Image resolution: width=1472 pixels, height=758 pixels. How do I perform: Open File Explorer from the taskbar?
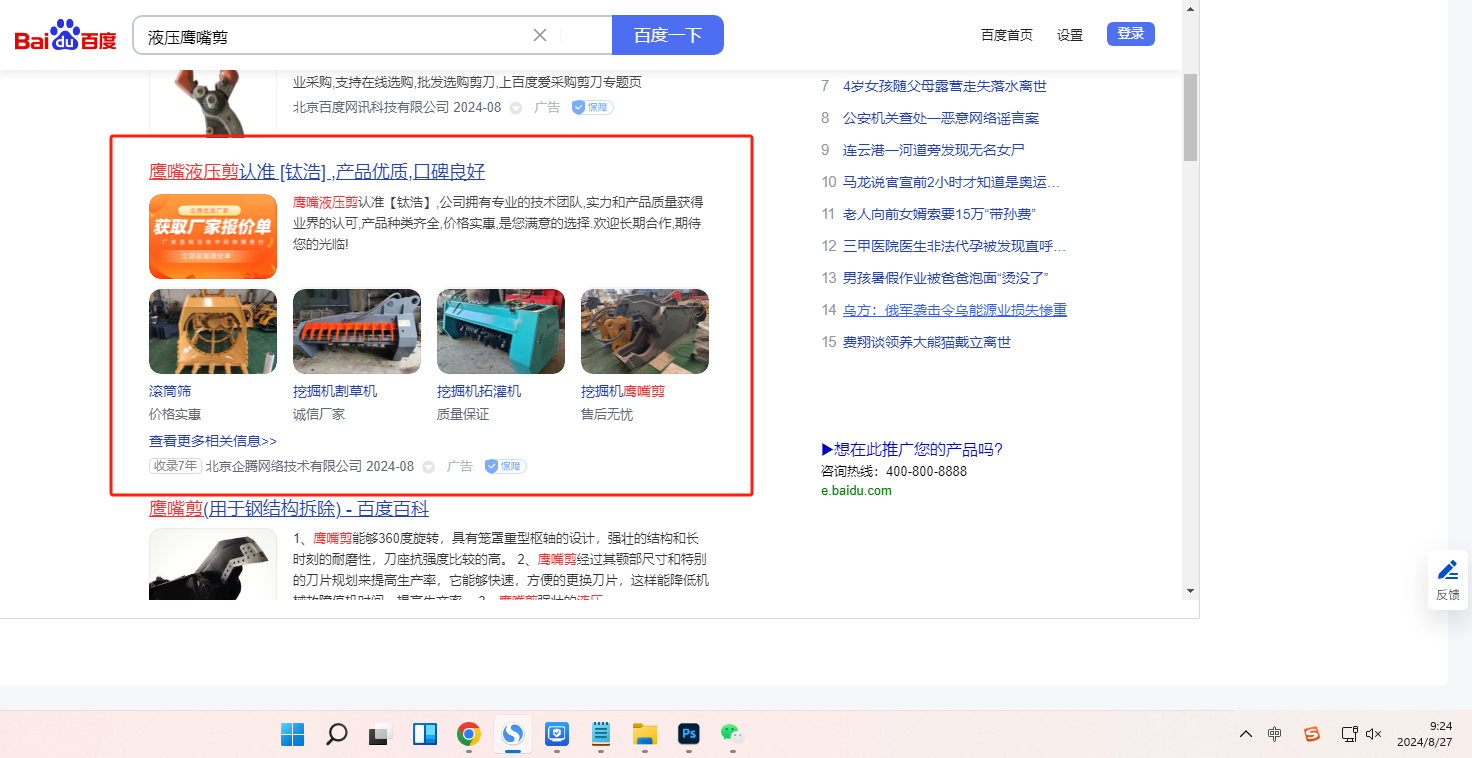tap(645, 734)
